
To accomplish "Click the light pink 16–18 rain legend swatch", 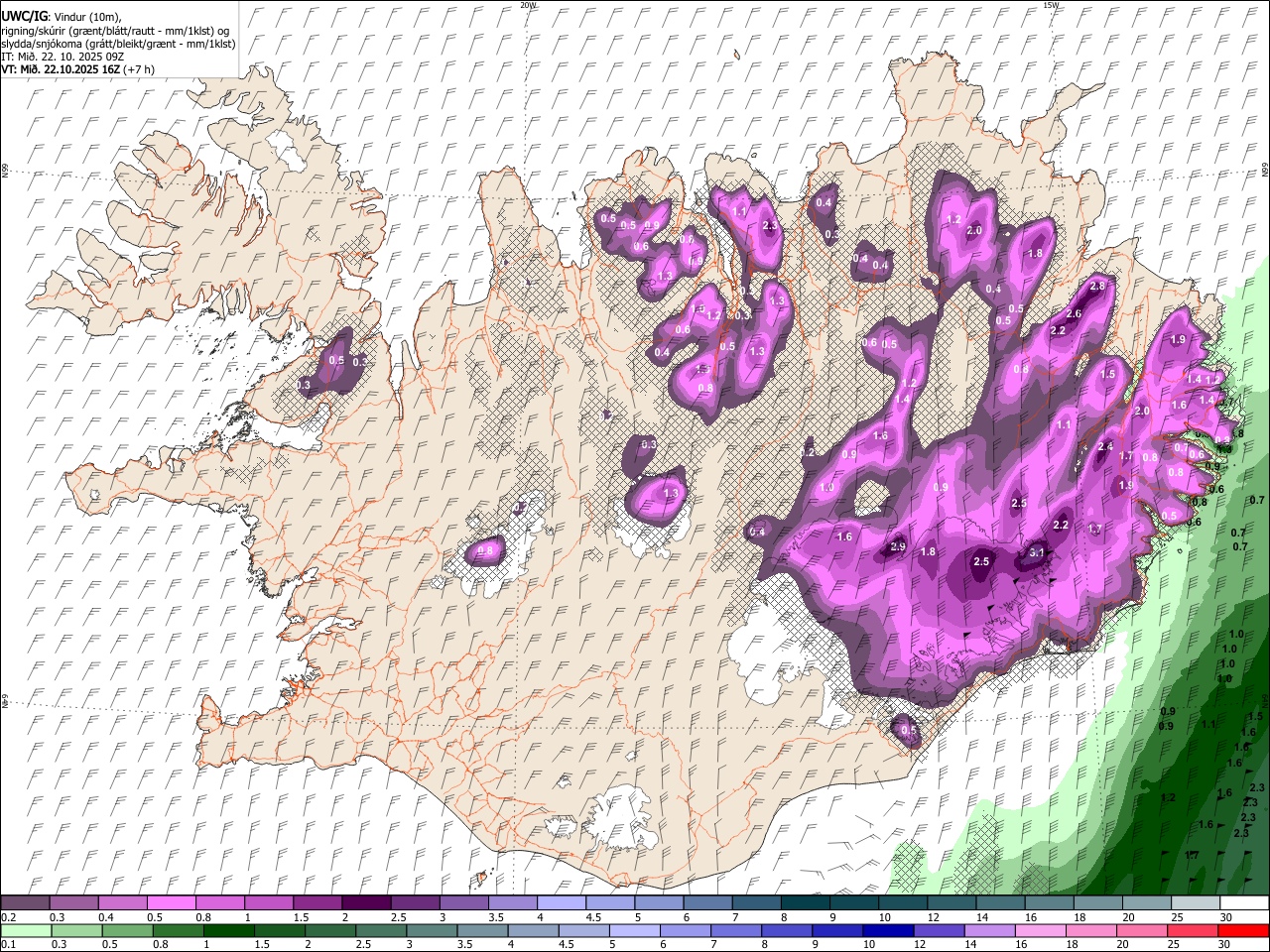I will coord(1041,931).
